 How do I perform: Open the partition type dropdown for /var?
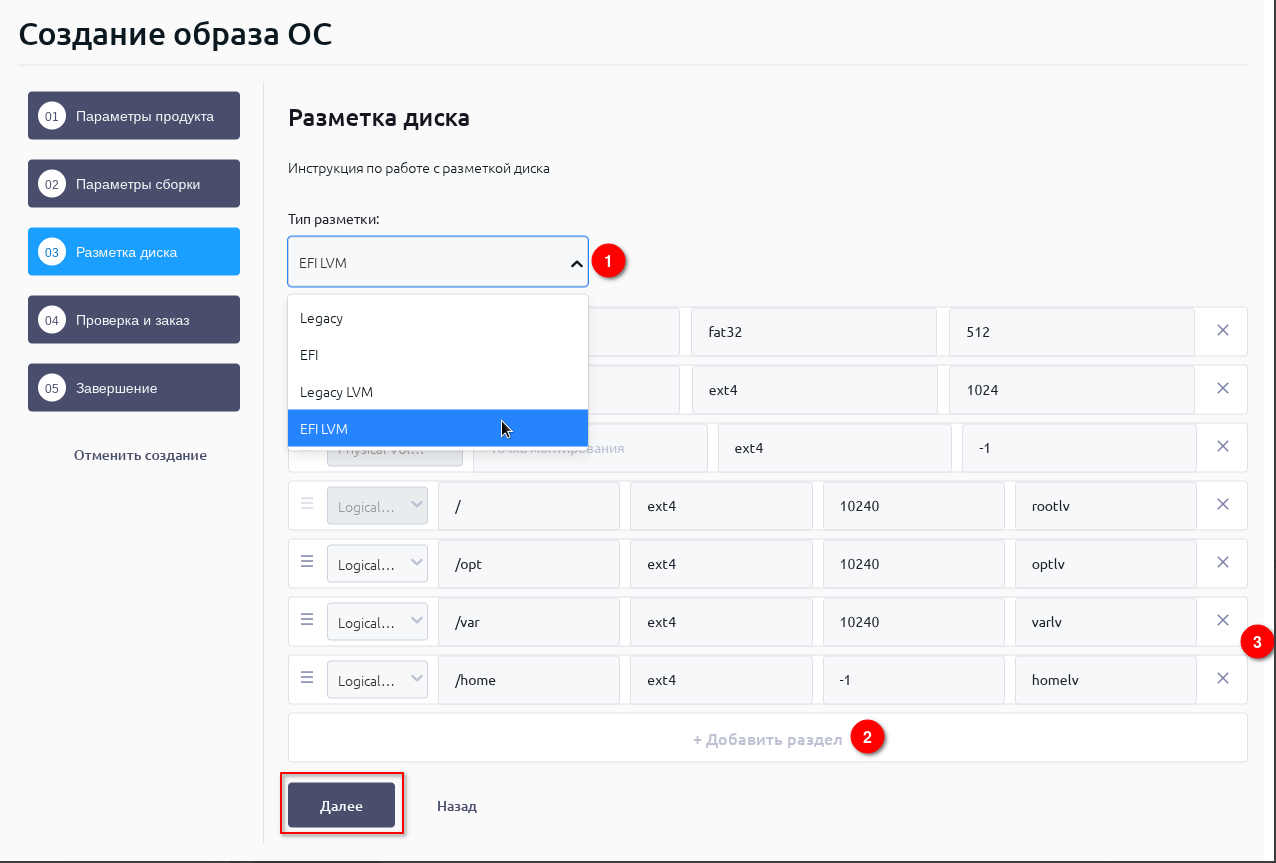pyautogui.click(x=377, y=622)
